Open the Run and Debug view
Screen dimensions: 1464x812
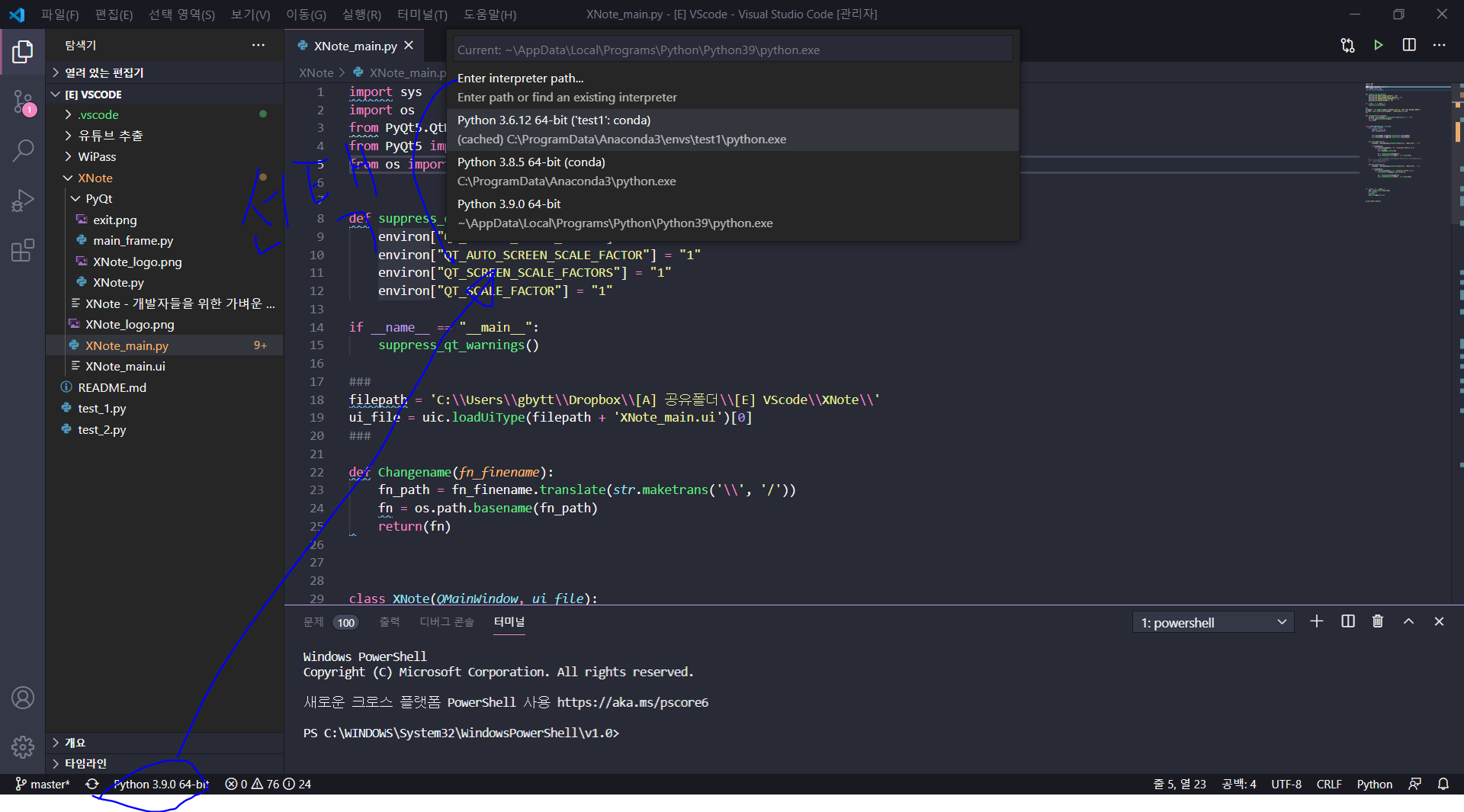point(23,201)
